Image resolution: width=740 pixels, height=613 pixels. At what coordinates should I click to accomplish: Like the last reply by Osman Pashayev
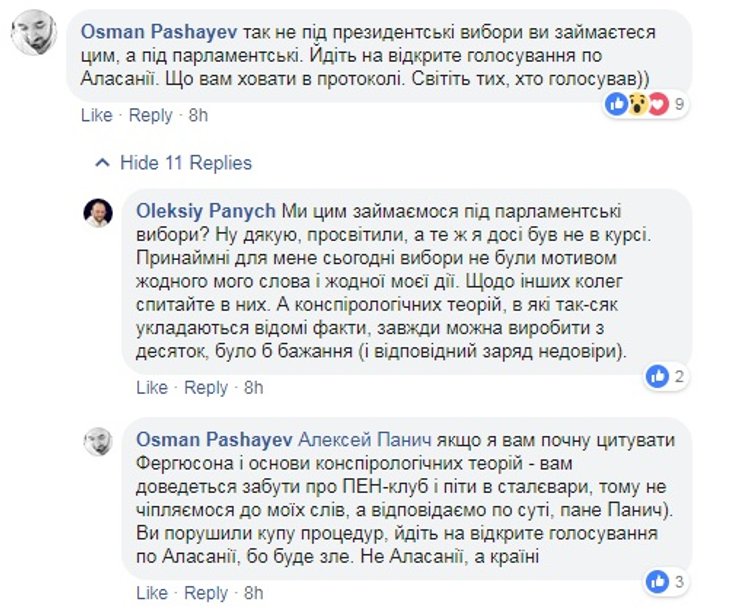click(x=152, y=593)
